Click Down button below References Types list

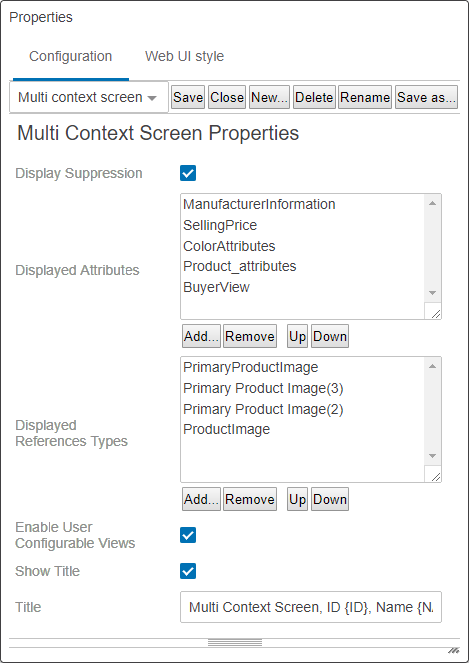(x=330, y=499)
